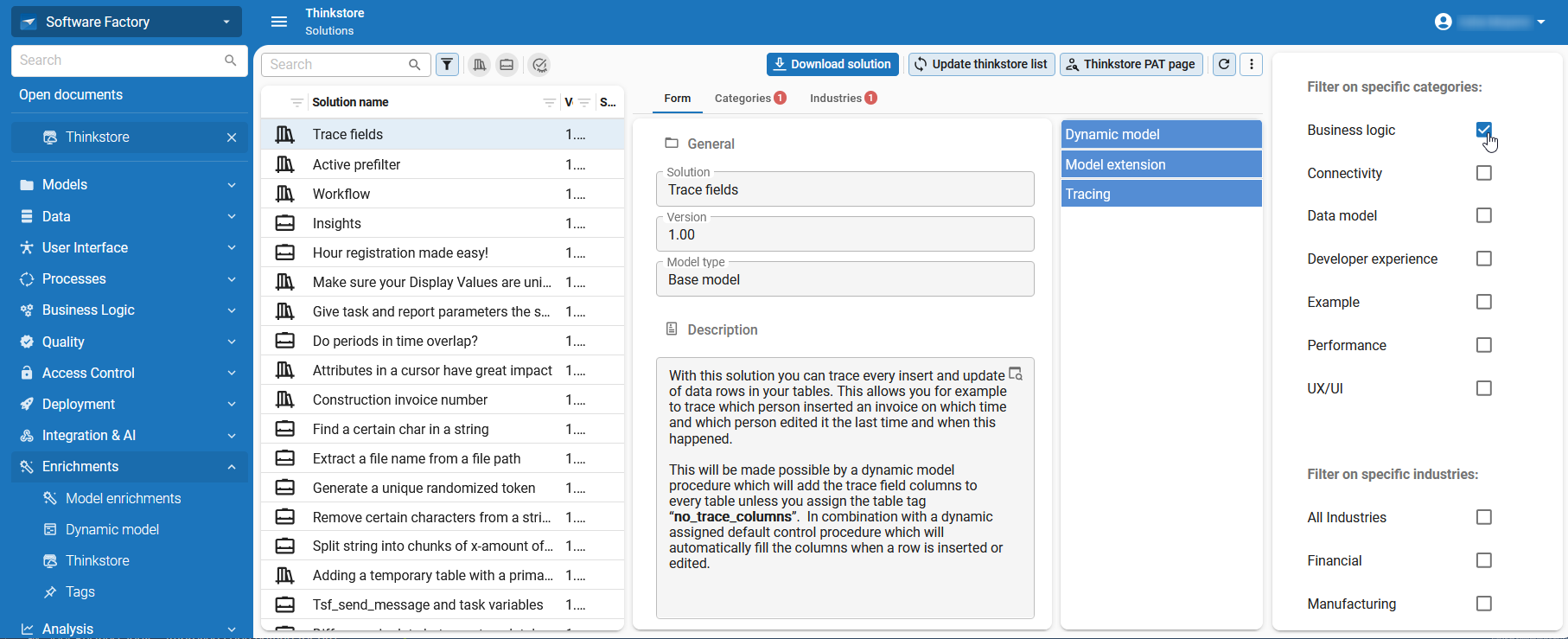The image size is (1568, 639).
Task: Close the Thinkstore open document
Action: click(232, 137)
